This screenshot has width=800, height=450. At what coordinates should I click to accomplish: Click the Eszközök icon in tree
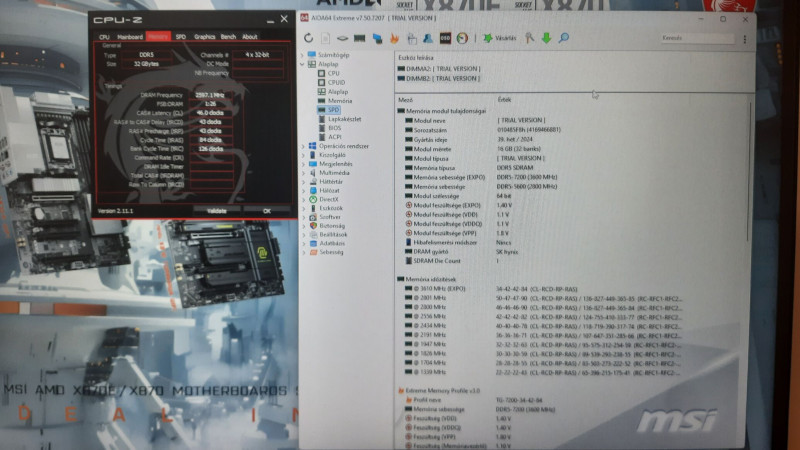[x=313, y=208]
